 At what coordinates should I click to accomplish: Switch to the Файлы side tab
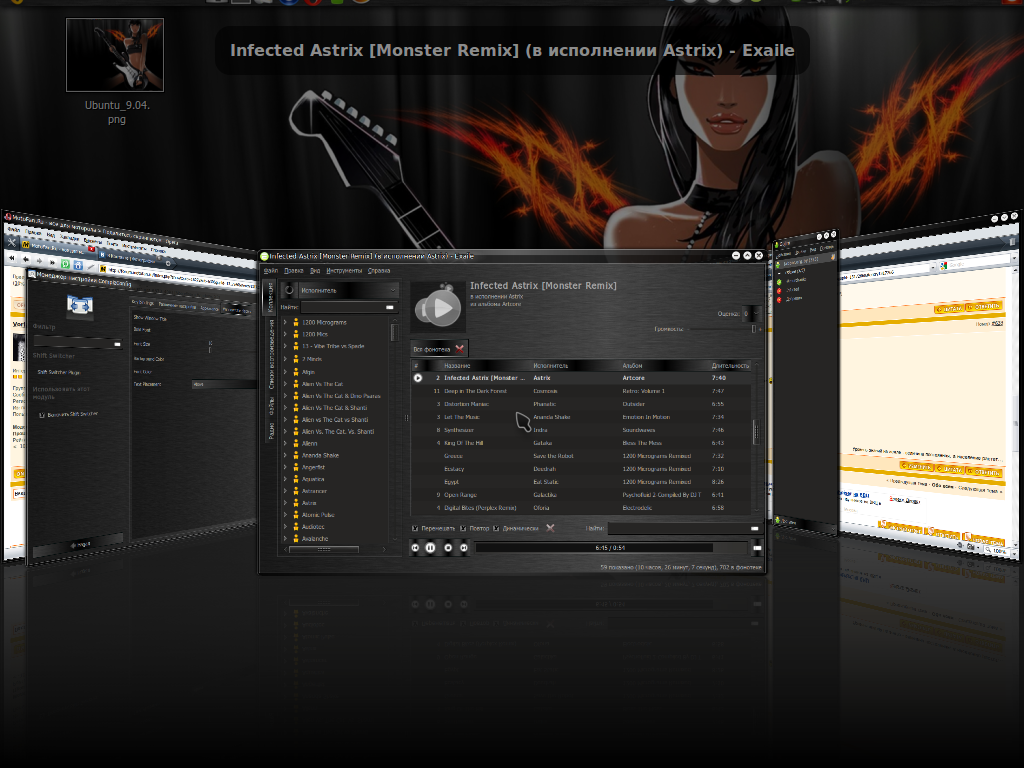(271, 405)
